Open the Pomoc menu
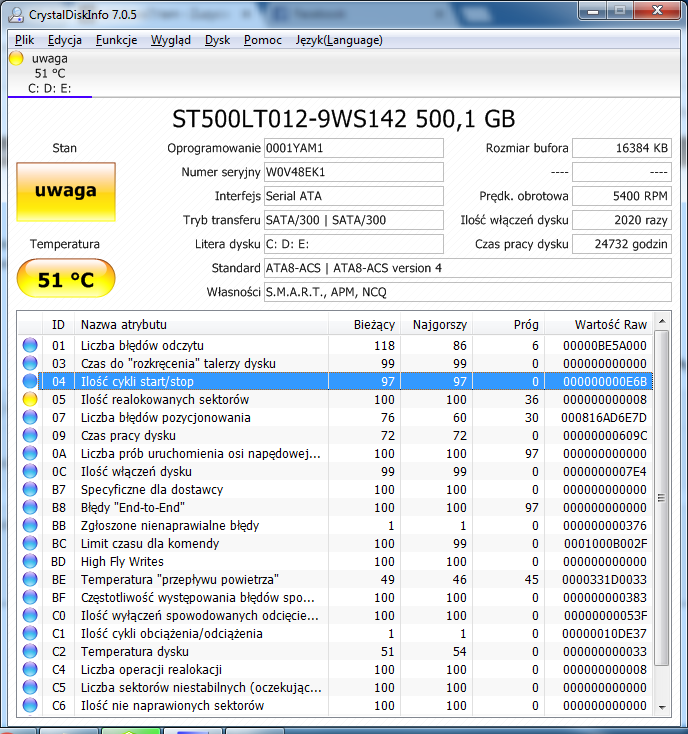 pos(263,40)
